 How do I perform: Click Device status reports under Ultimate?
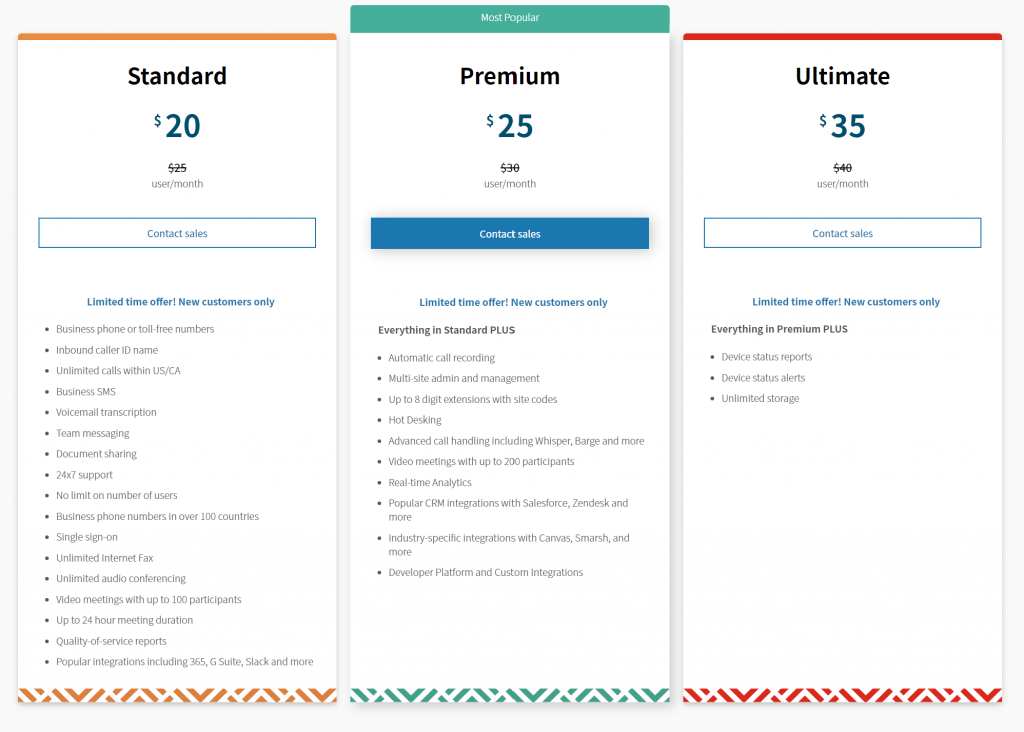pos(766,356)
